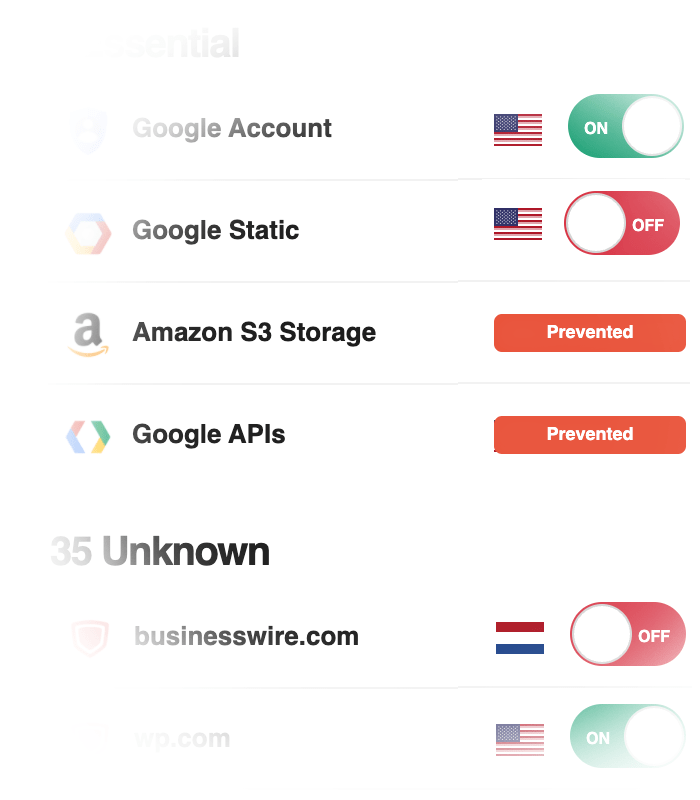Click the 35 Unknown section header
Image resolution: width=700 pixels, height=800 pixels.
[x=160, y=551]
